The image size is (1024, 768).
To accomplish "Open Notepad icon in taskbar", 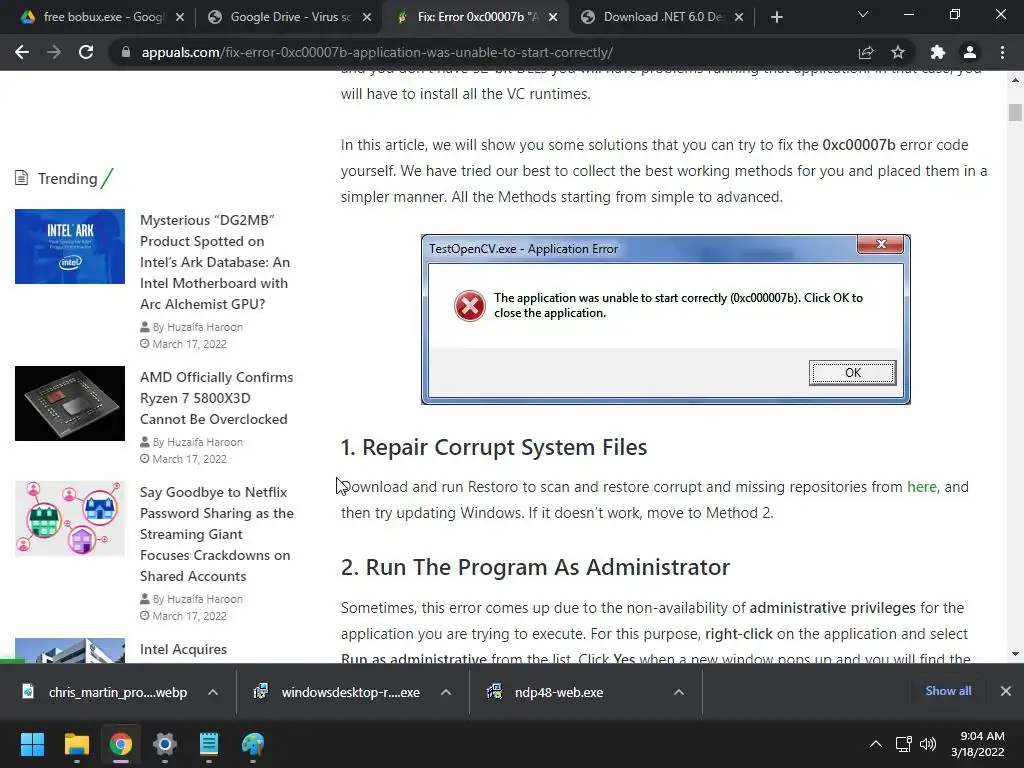I will click(x=209, y=744).
